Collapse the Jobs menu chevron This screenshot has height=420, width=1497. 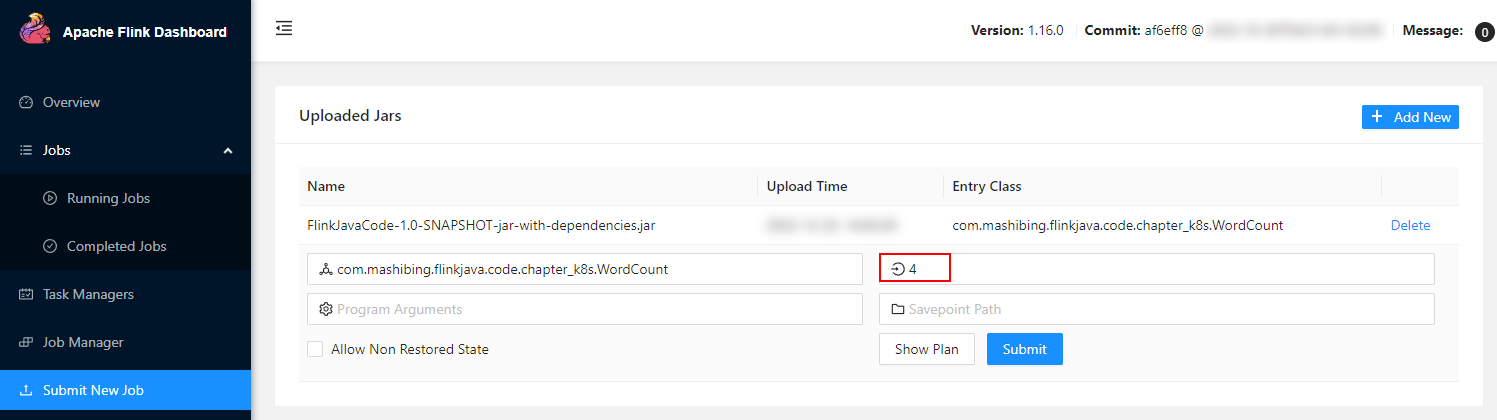pos(227,151)
